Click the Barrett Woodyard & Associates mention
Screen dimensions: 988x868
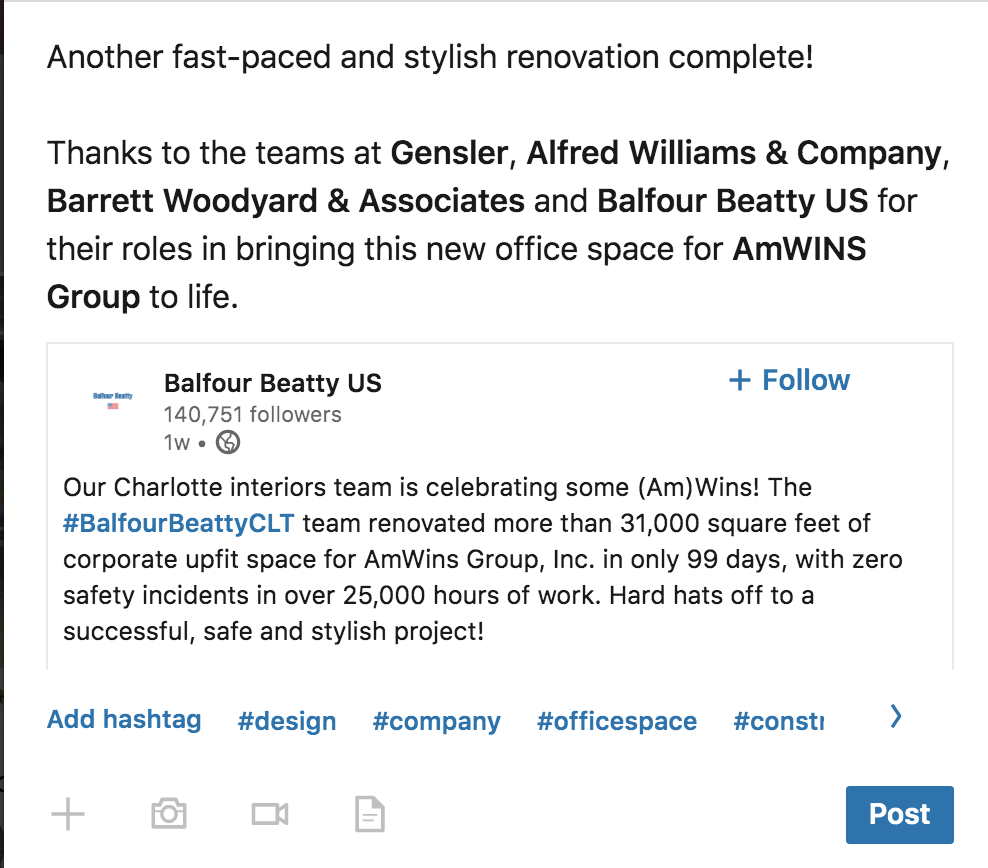click(x=285, y=201)
